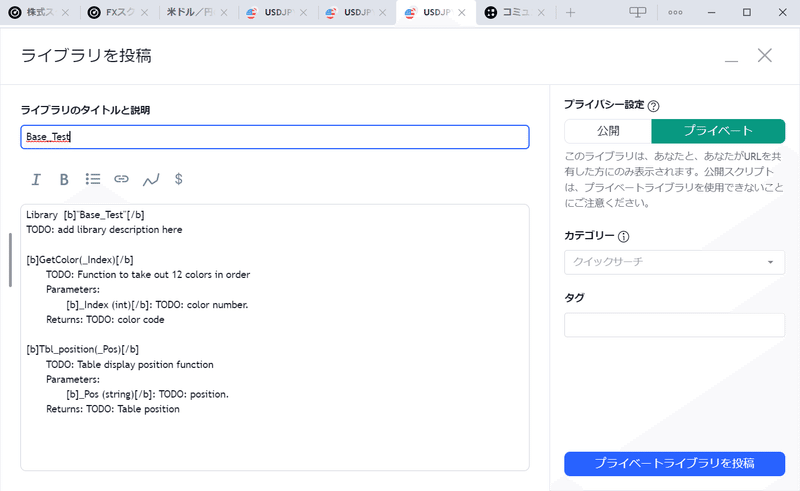Open the dropdown arrow of the category field
This screenshot has width=800, height=491.
(770, 262)
